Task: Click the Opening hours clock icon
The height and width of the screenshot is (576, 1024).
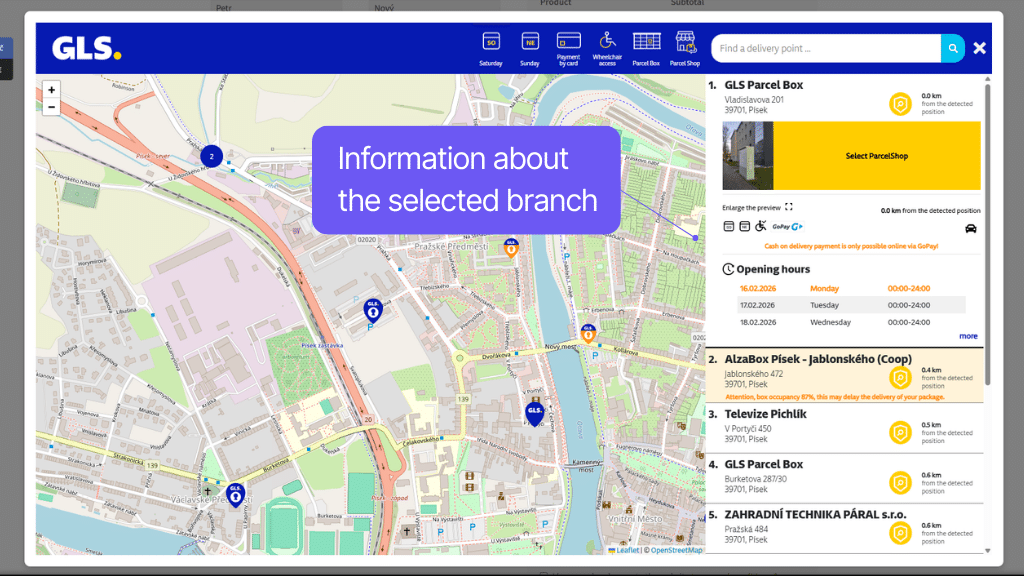Action: pos(728,269)
